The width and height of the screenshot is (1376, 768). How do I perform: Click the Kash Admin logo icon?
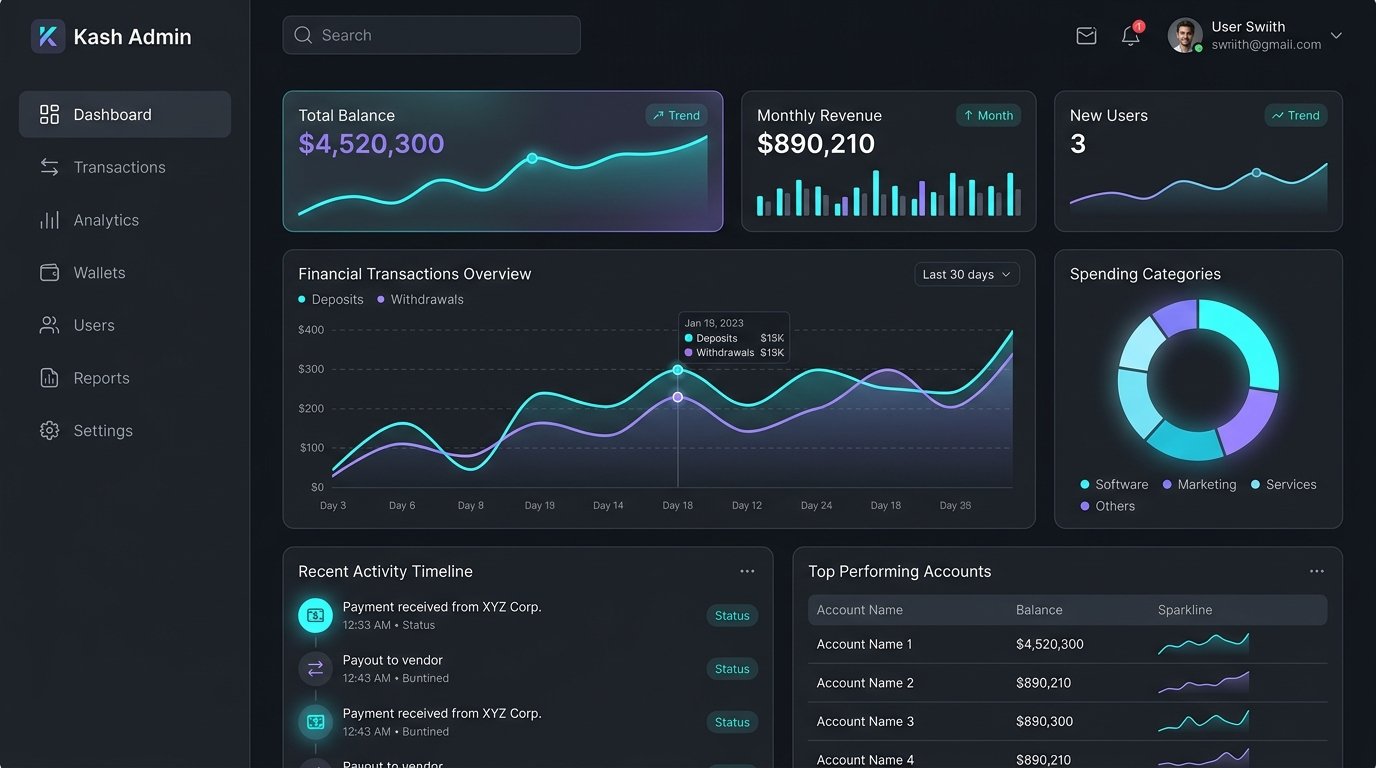point(48,36)
